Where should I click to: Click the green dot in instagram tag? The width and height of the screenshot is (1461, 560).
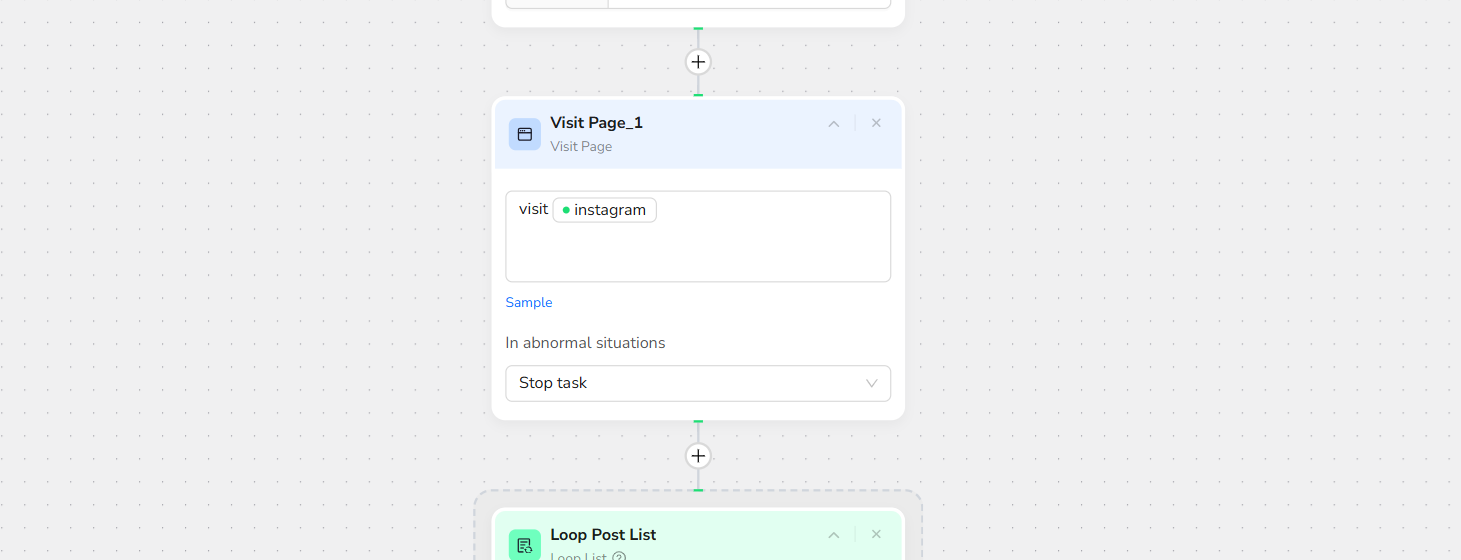[x=566, y=210]
